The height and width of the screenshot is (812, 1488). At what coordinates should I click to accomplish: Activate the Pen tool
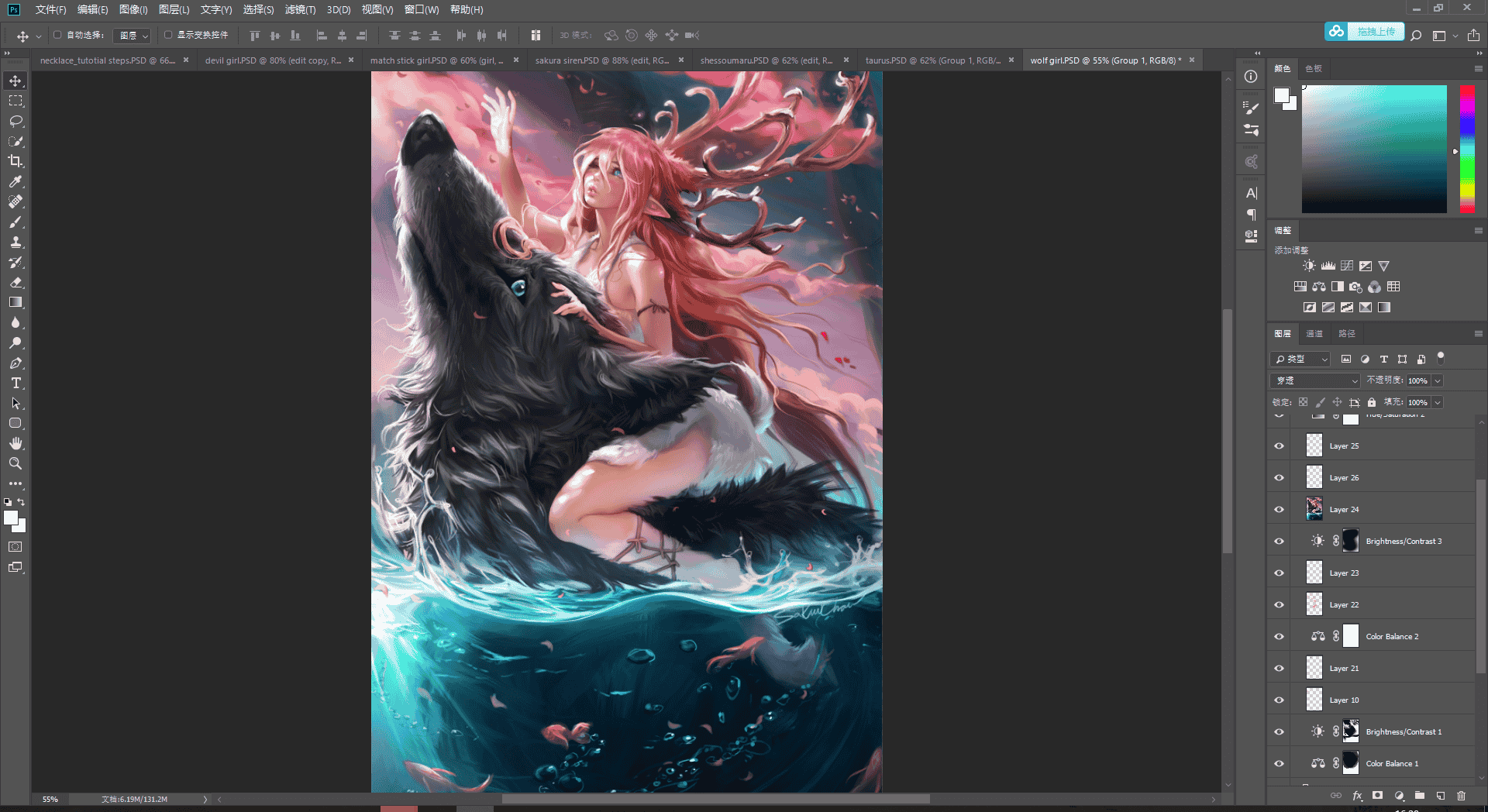coord(15,363)
